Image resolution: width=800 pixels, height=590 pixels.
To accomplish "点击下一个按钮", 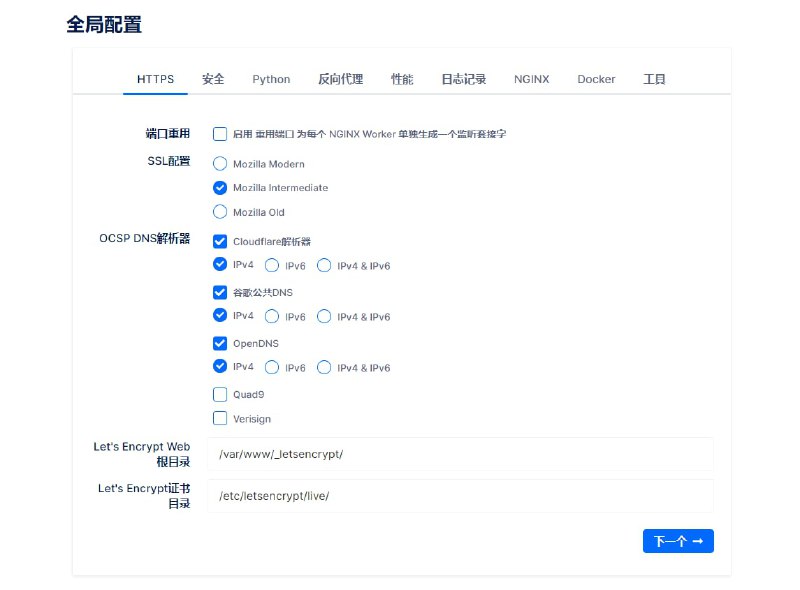I will click(678, 540).
